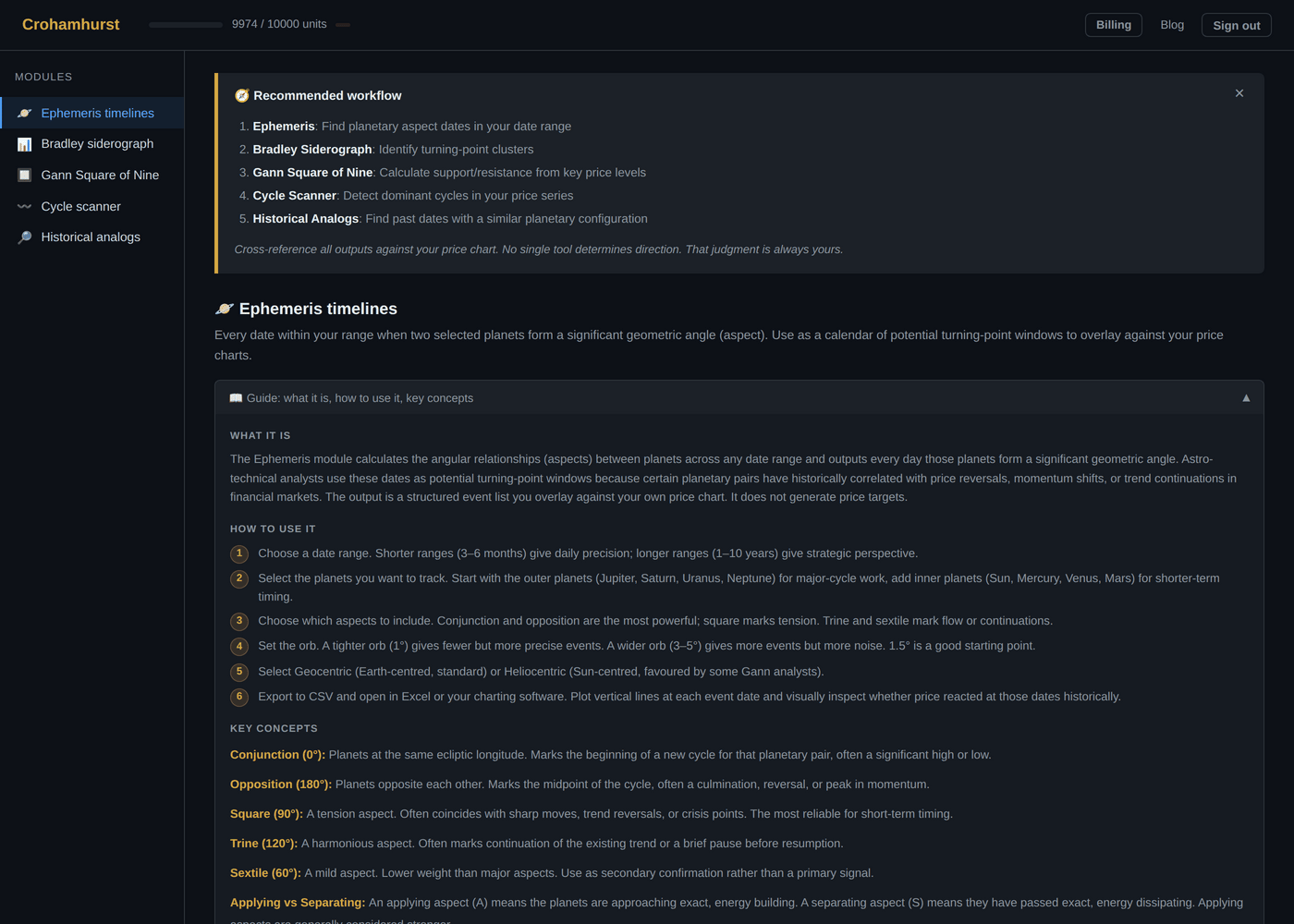Screen dimensions: 1294x924
Task: Click the units usage progress bar
Action: pos(186,25)
